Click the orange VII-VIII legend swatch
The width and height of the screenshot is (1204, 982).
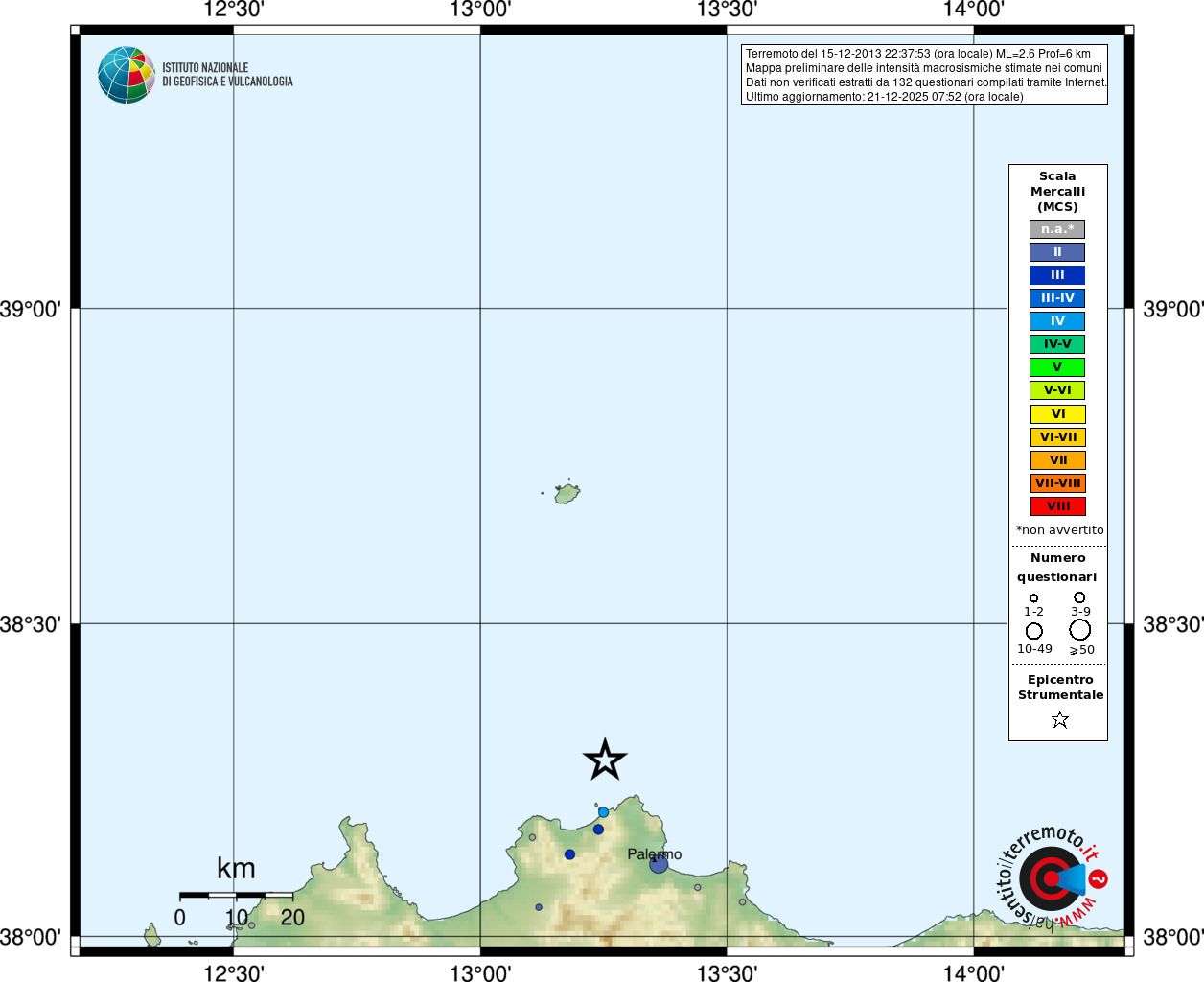[1057, 483]
